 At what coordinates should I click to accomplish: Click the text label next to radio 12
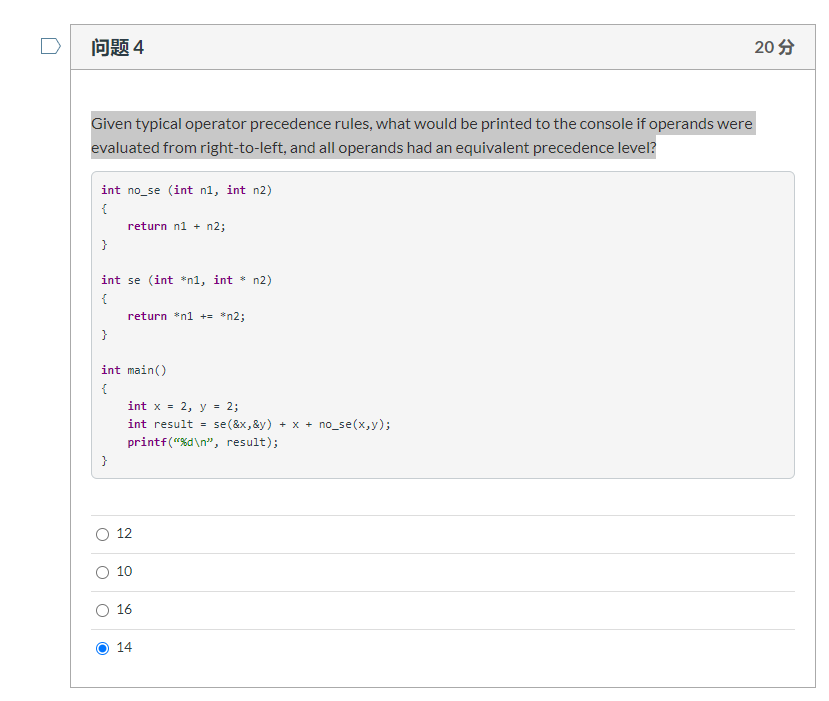(x=124, y=534)
